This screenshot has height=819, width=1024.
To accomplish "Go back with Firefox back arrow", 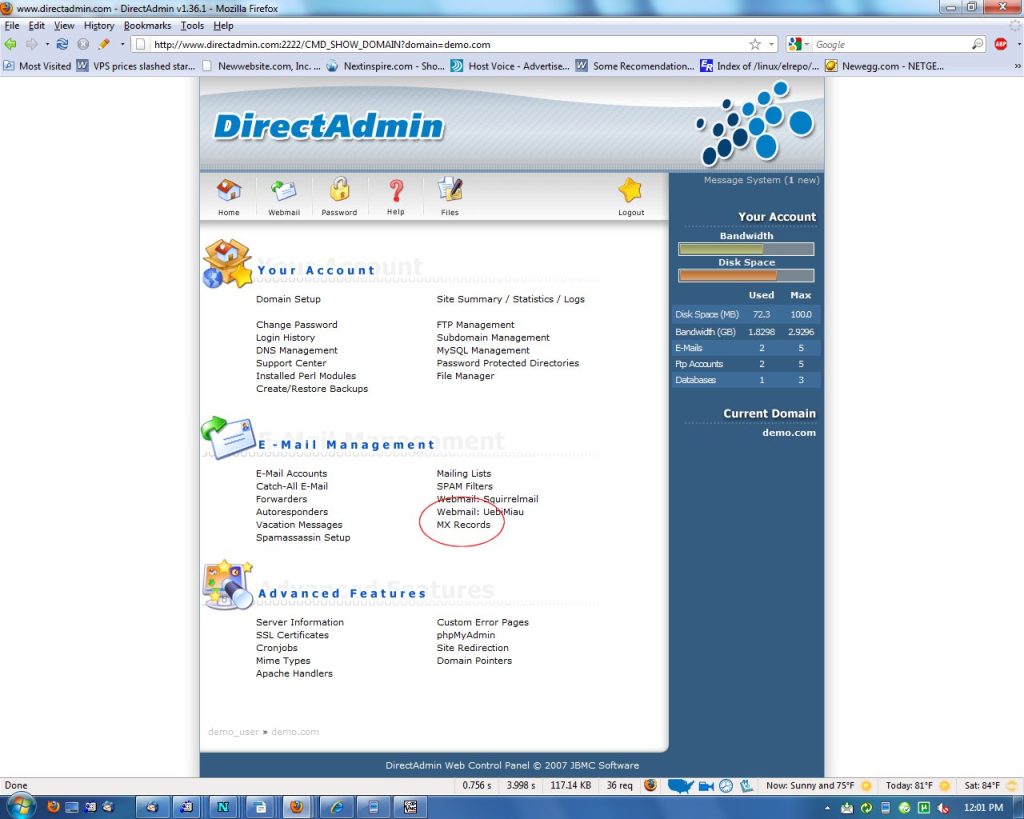I will (x=10, y=44).
